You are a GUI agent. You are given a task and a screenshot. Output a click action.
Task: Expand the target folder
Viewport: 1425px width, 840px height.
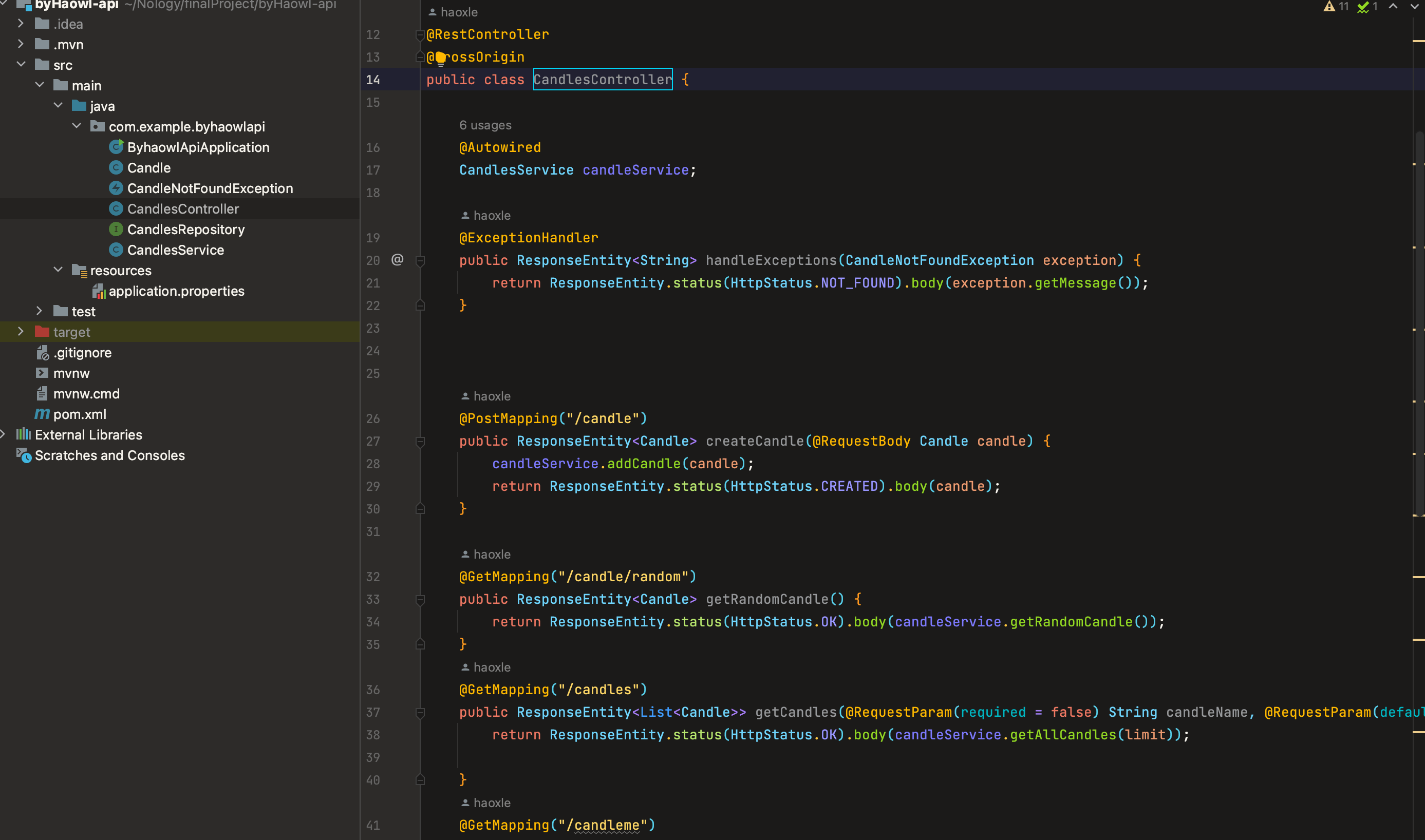tap(21, 332)
